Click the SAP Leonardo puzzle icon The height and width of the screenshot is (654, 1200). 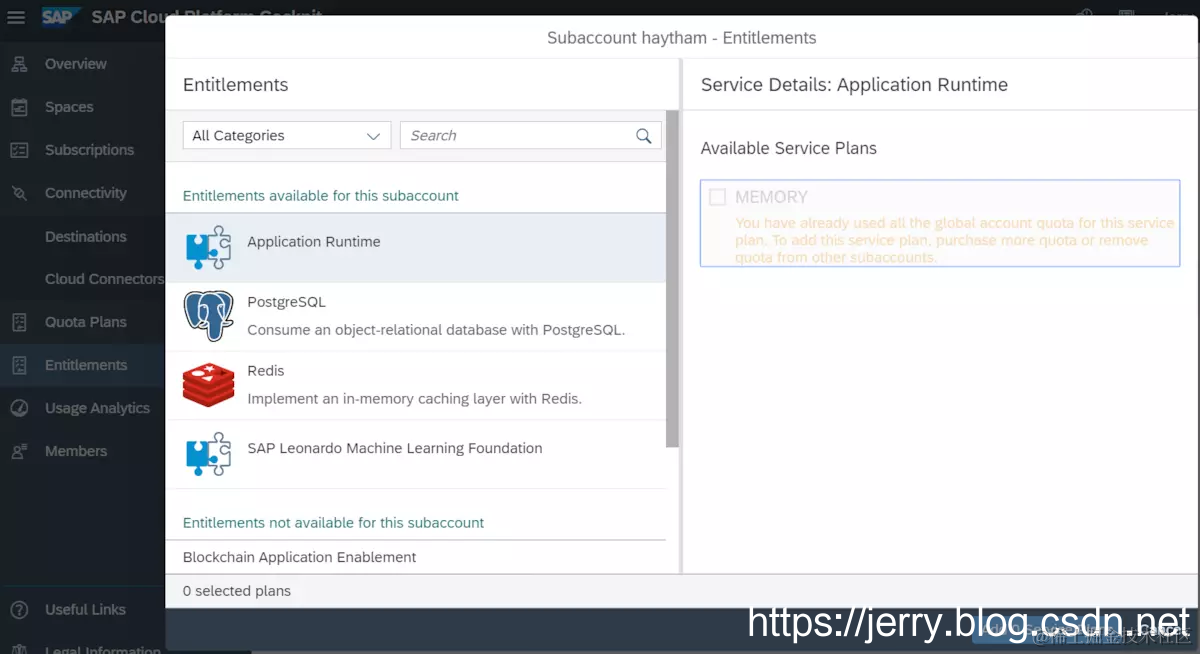tap(209, 454)
